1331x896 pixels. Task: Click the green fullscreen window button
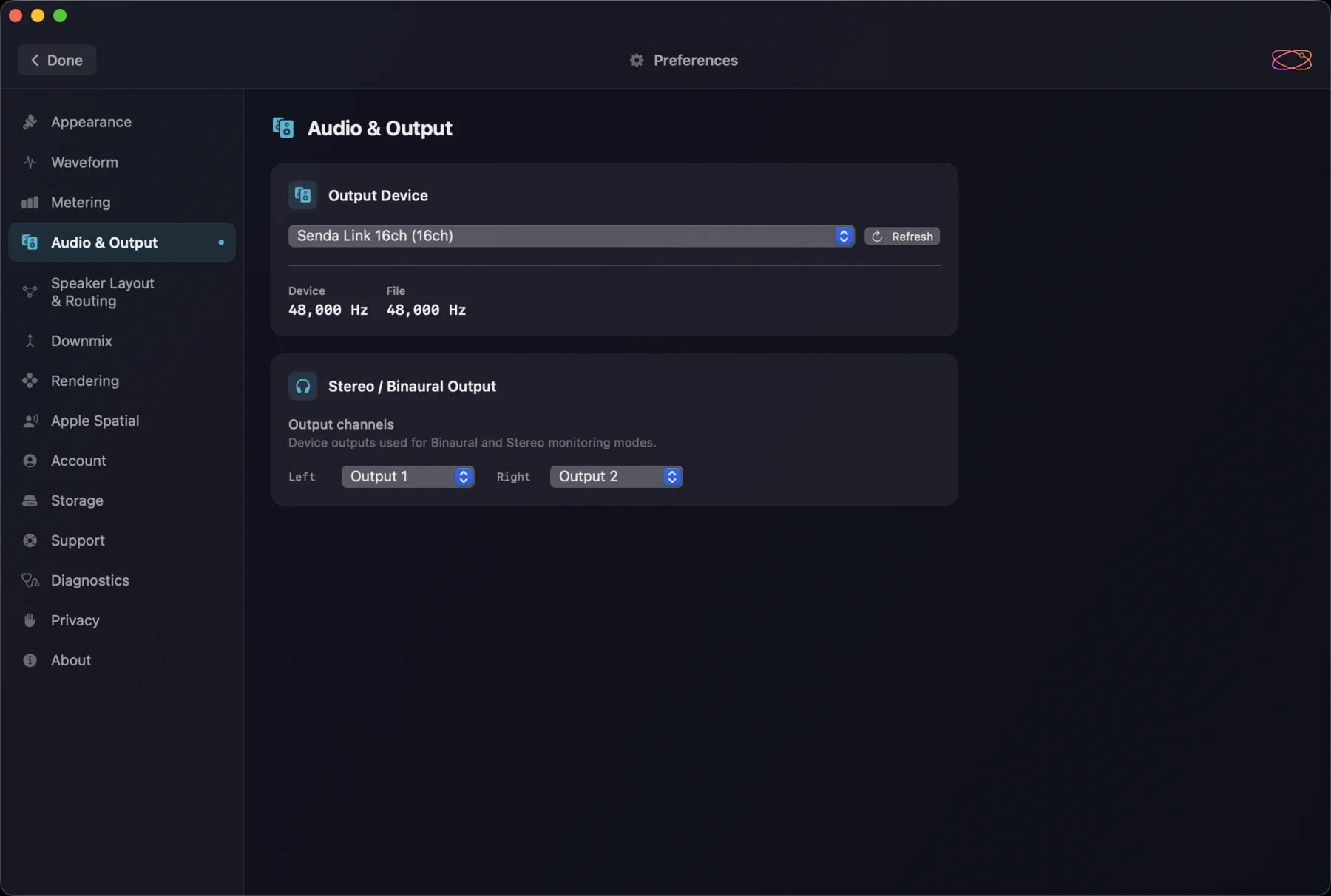[60, 16]
